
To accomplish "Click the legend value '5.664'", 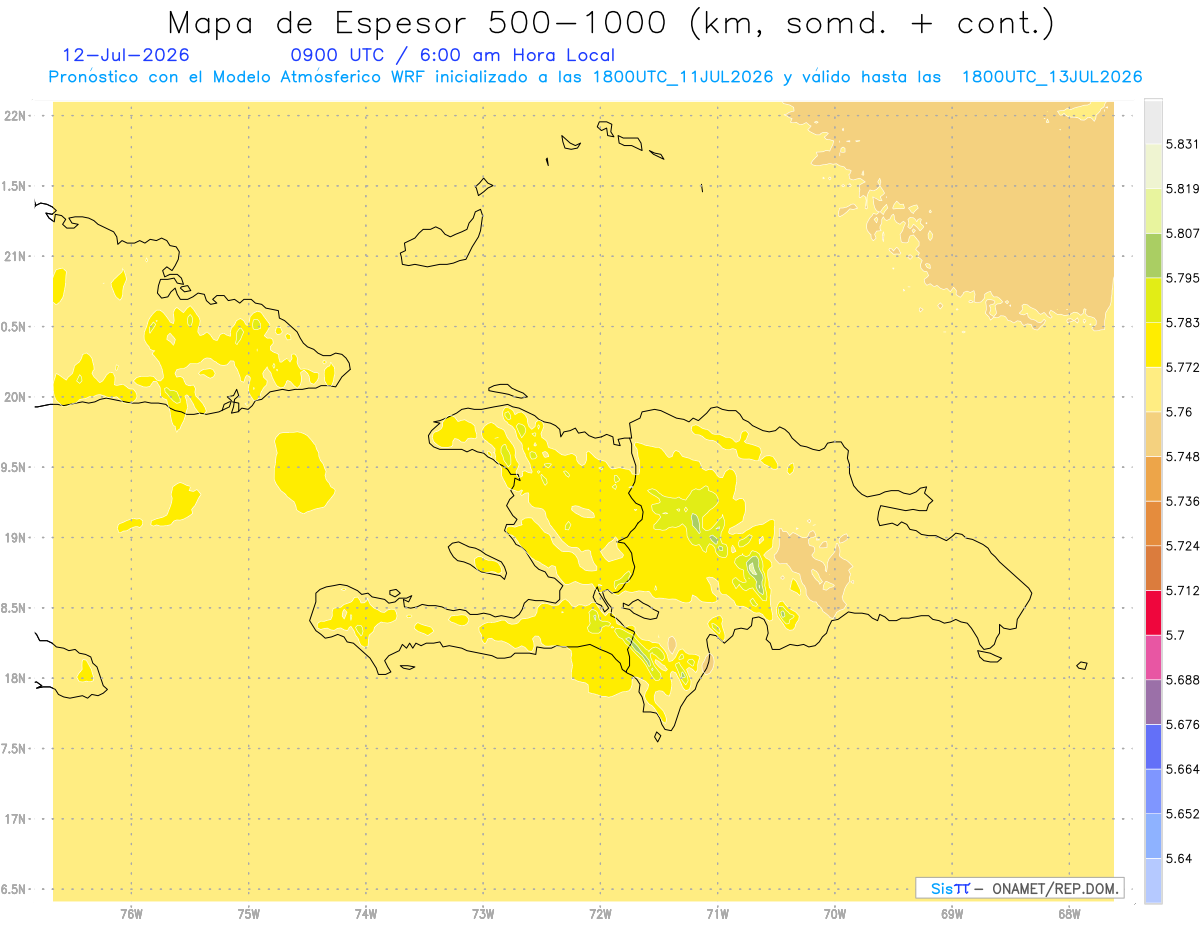I will pyautogui.click(x=1182, y=770).
